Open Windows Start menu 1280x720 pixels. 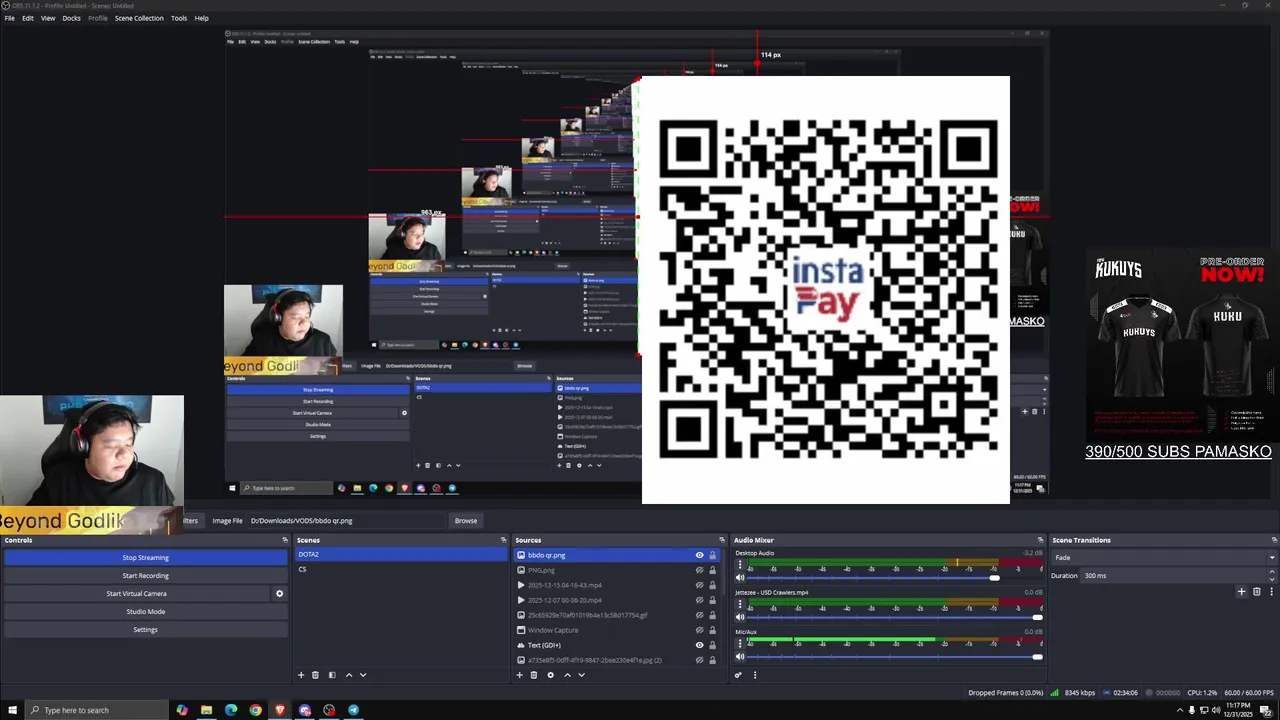[12, 710]
